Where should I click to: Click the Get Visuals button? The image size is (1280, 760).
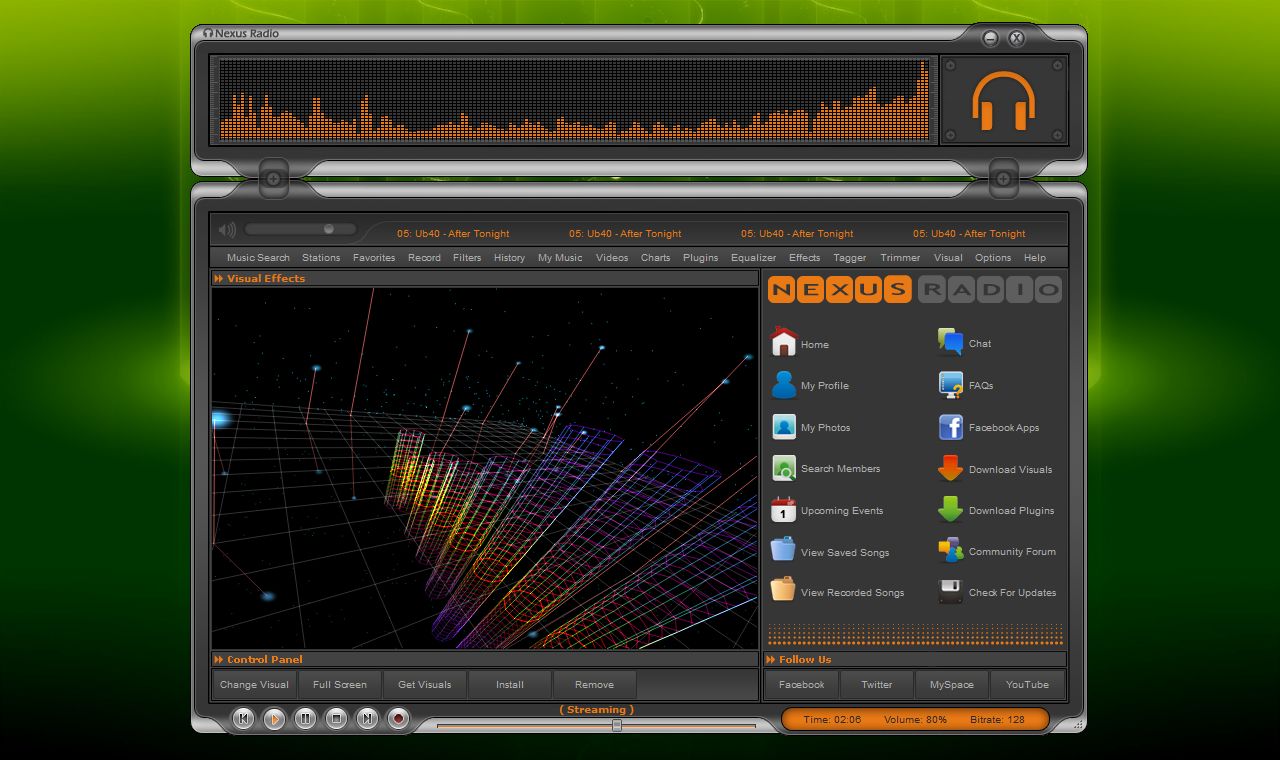click(425, 685)
